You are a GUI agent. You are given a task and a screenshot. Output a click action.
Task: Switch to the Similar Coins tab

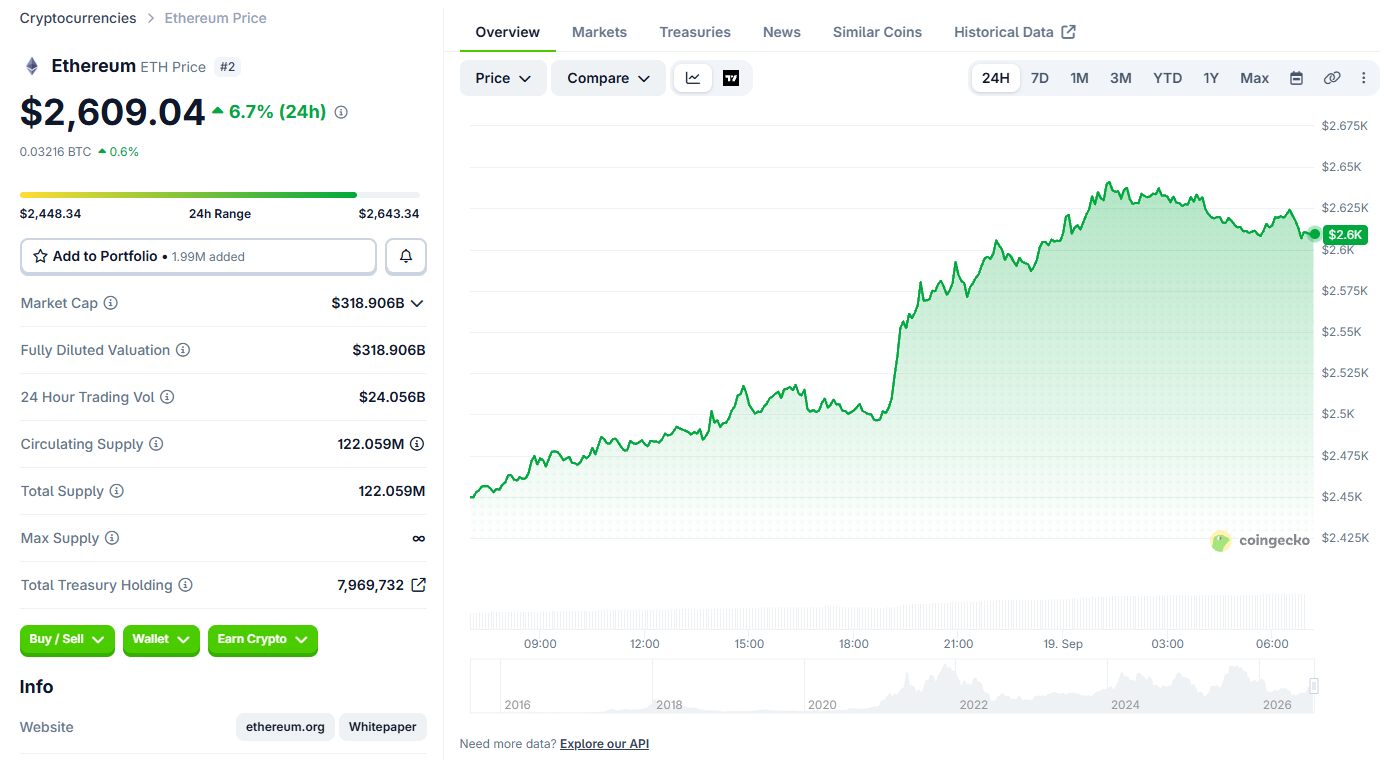pyautogui.click(x=877, y=32)
